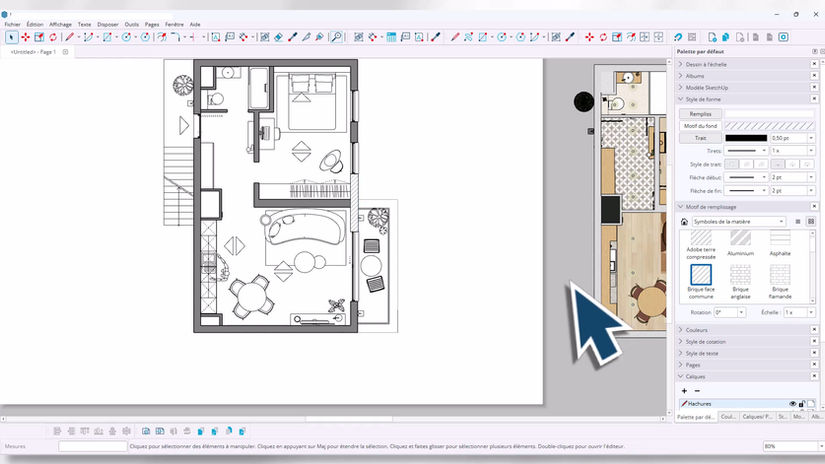Go to the next page icon
The height and width of the screenshot is (464, 825).
pyautogui.click(x=769, y=37)
